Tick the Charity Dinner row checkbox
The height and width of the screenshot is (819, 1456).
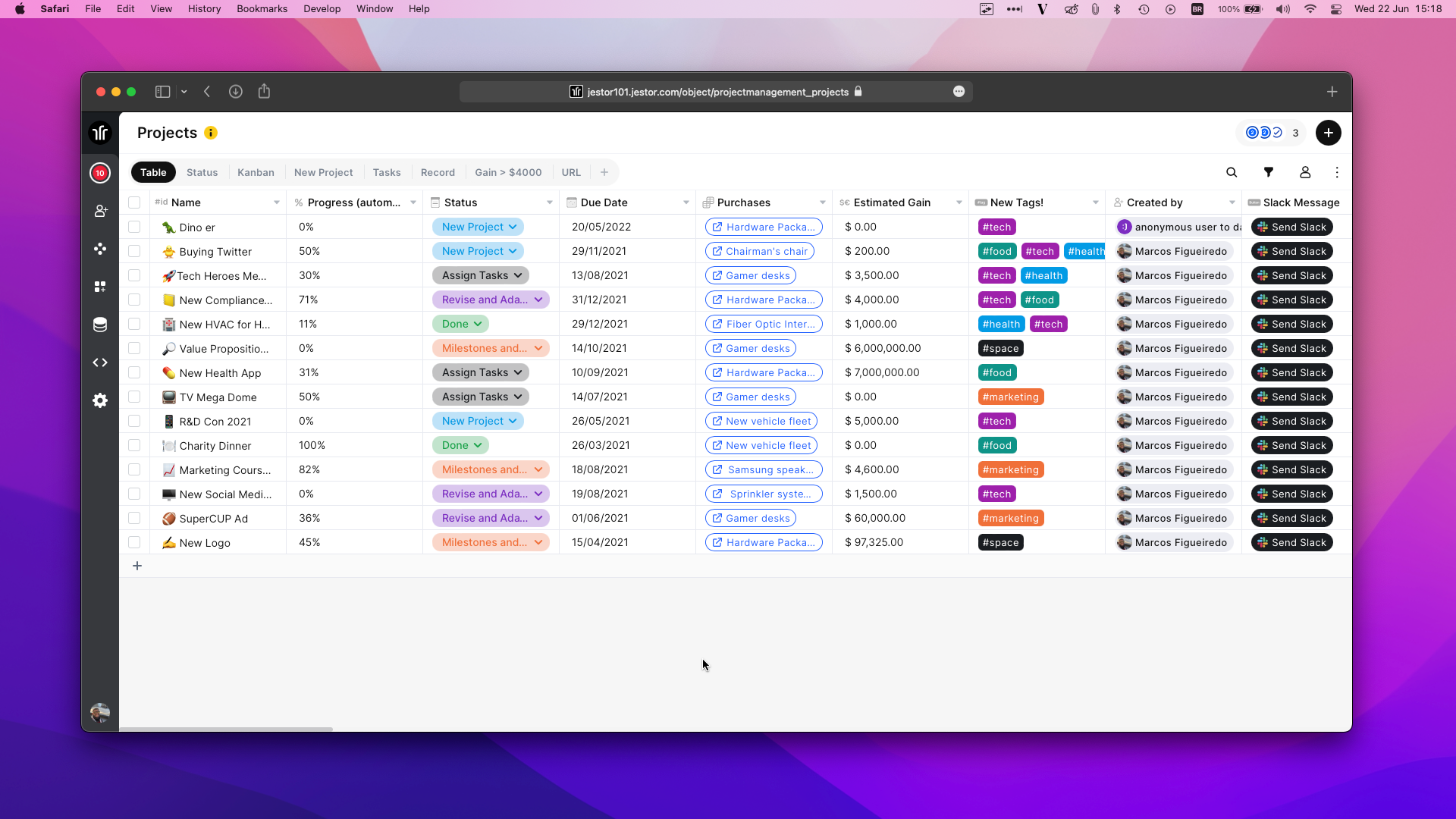[x=134, y=445]
